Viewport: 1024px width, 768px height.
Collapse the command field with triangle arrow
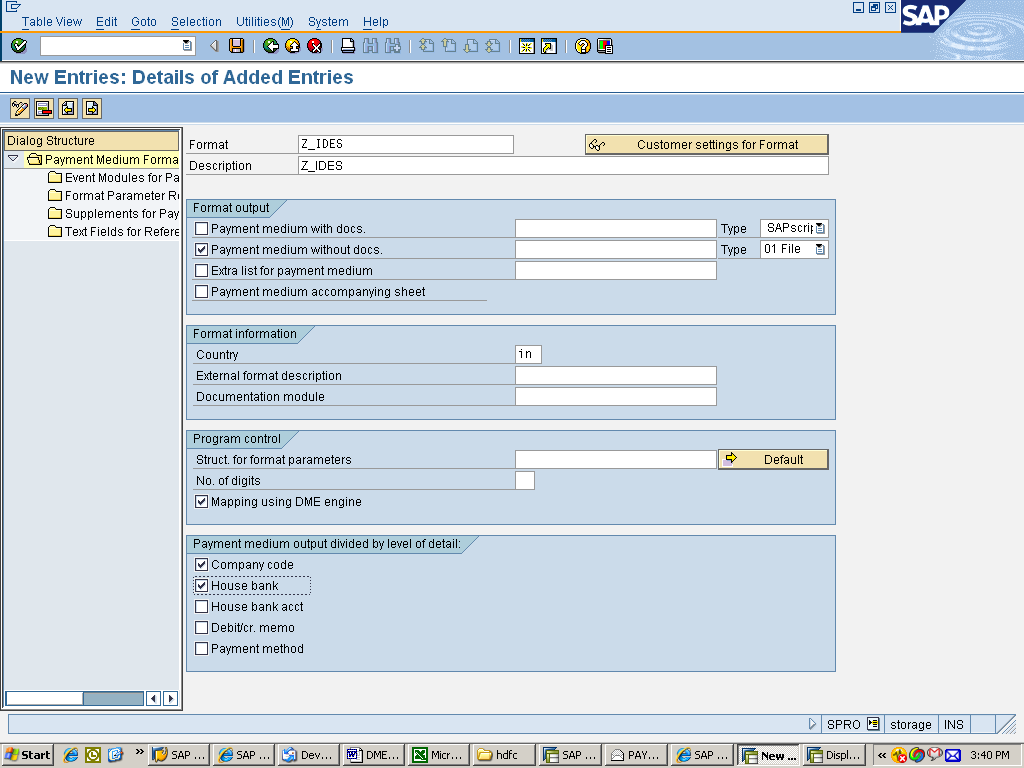[214, 46]
